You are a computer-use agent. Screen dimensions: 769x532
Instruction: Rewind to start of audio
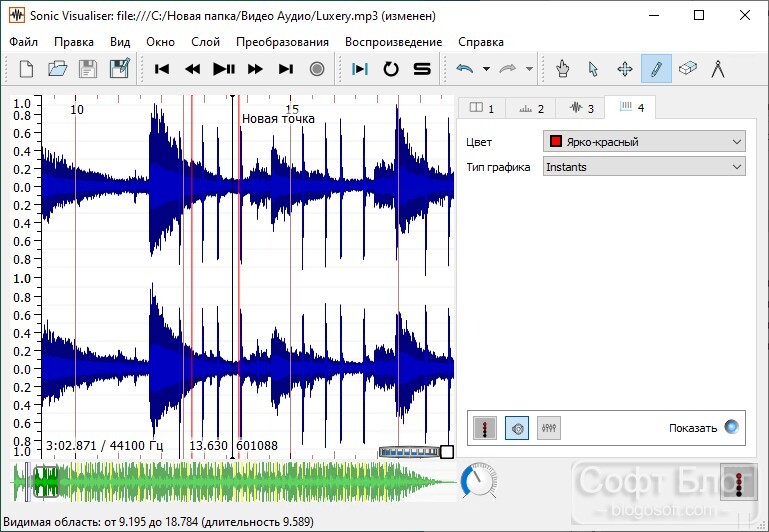(x=162, y=69)
